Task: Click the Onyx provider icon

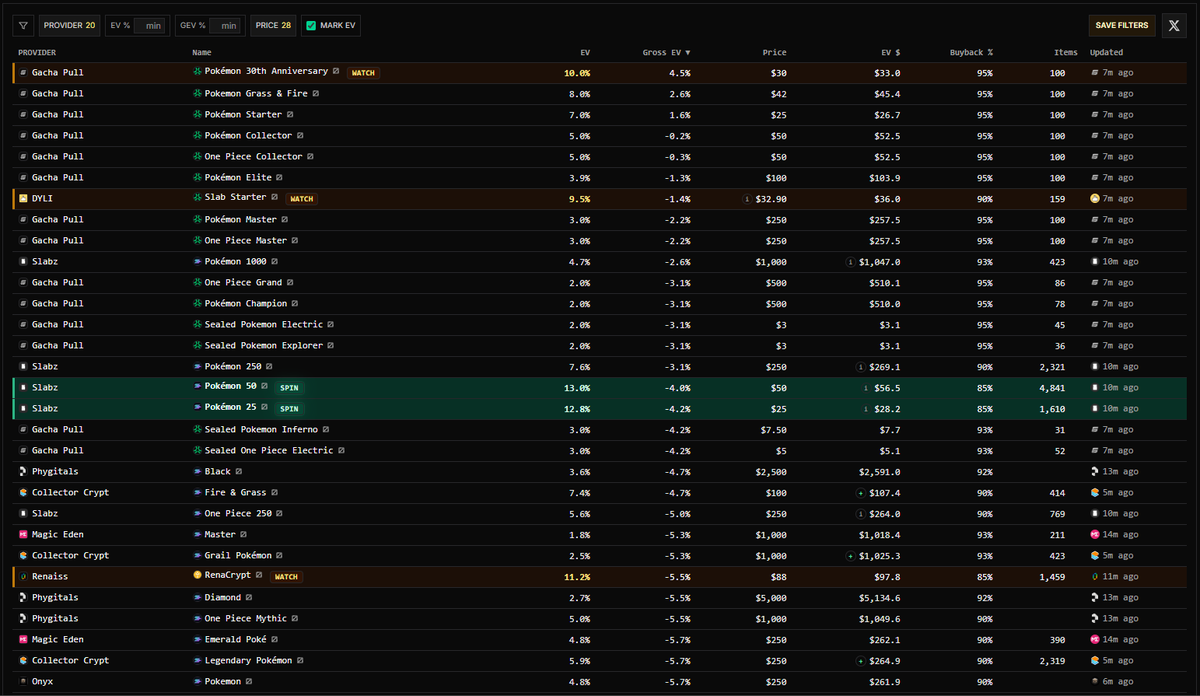Action: click(x=23, y=681)
